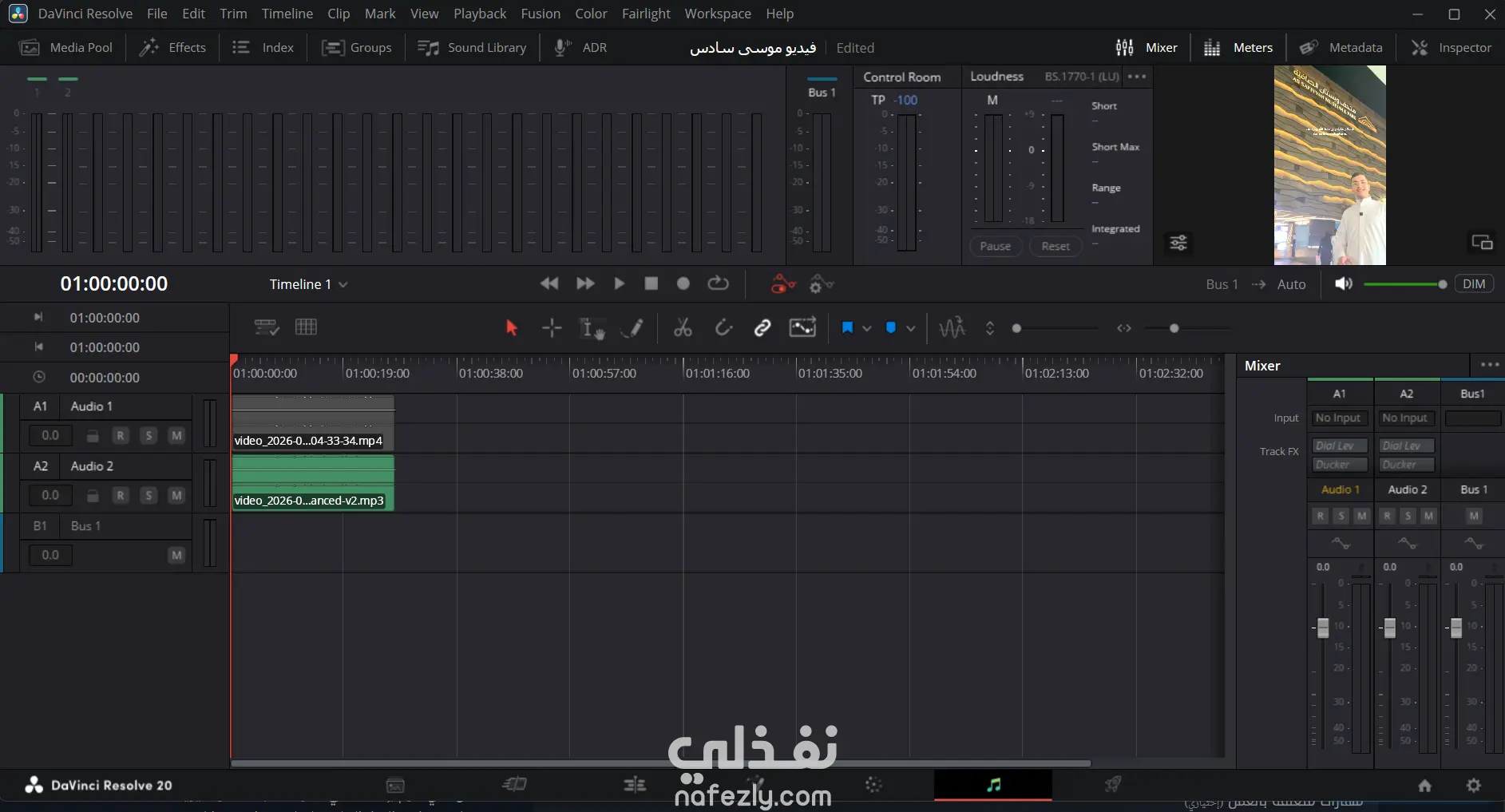The height and width of the screenshot is (812, 1505).
Task: Open the Media Pool panel
Action: pyautogui.click(x=66, y=48)
